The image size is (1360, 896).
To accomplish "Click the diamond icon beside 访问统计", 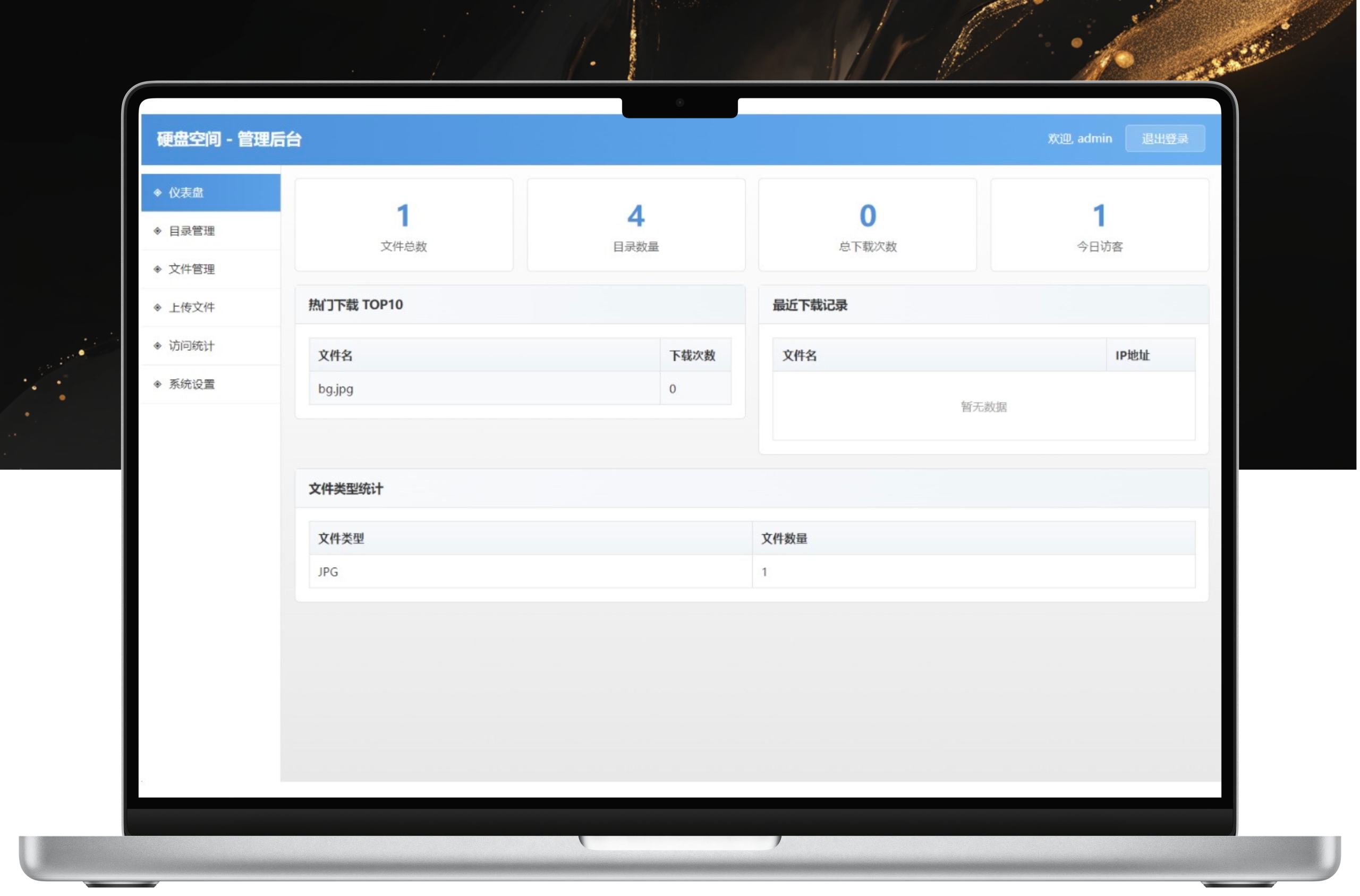I will pyautogui.click(x=158, y=346).
